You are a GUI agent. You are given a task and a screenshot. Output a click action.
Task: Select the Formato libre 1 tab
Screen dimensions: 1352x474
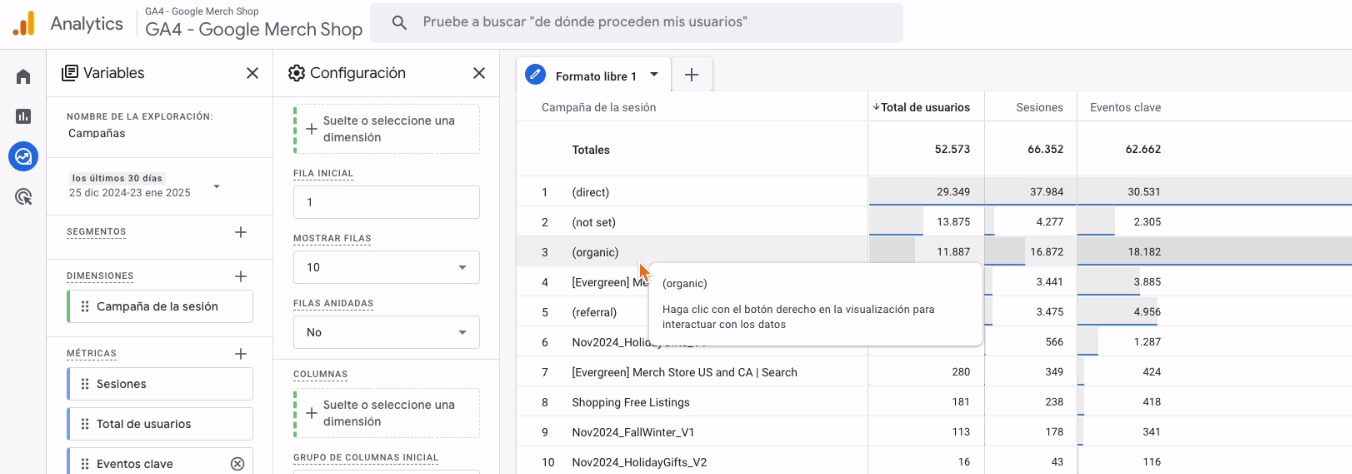pos(595,76)
